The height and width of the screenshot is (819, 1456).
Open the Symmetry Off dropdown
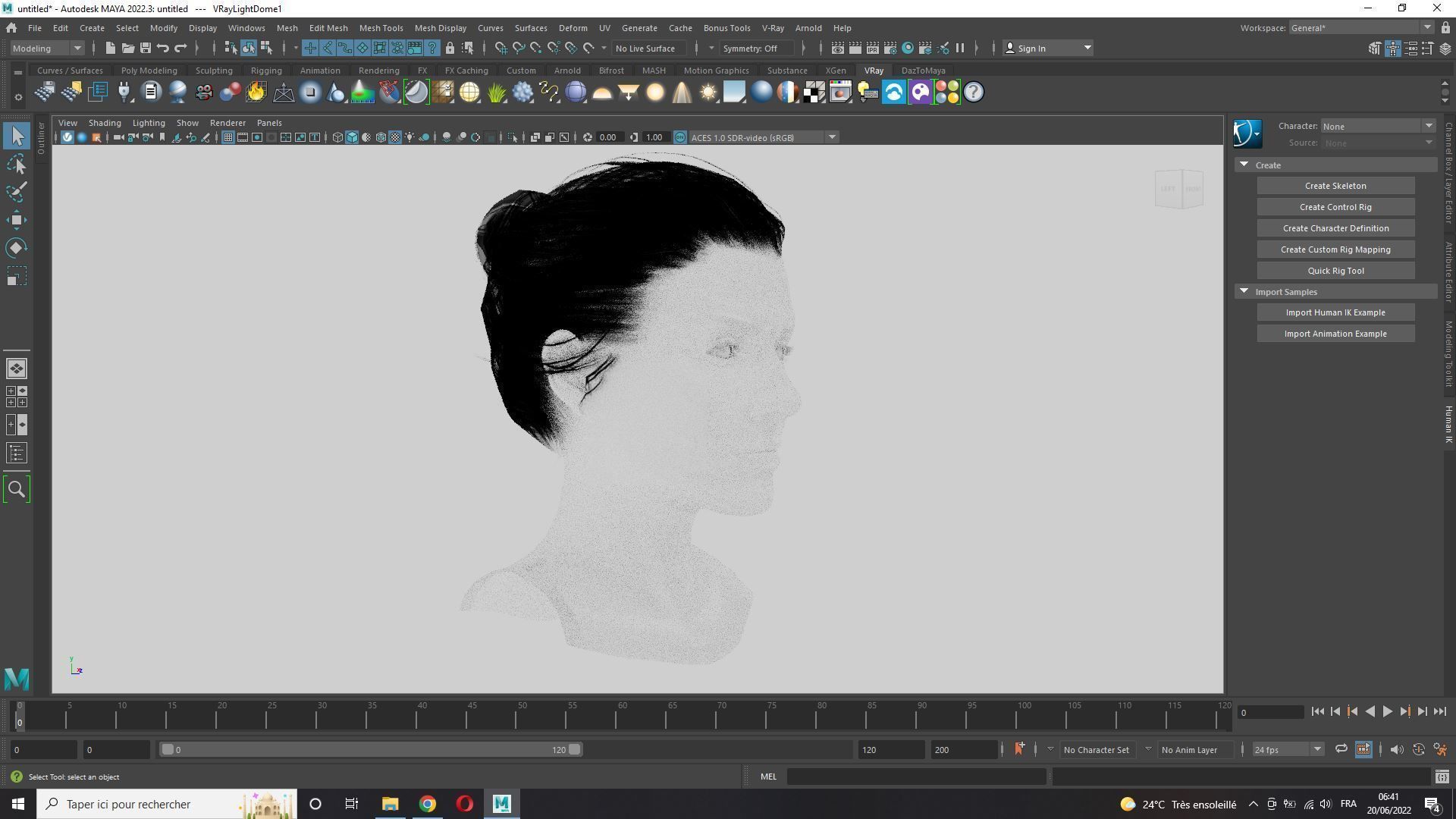click(x=756, y=48)
